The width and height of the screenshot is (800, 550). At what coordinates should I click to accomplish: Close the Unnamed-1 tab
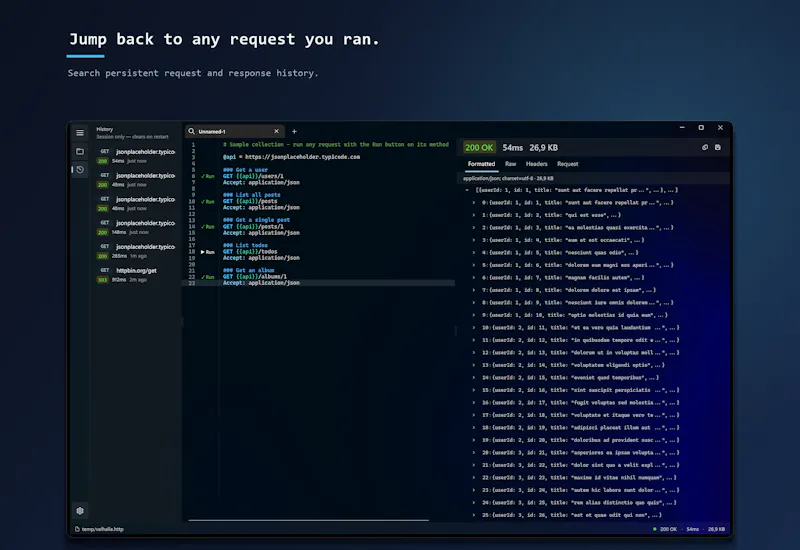pos(277,131)
